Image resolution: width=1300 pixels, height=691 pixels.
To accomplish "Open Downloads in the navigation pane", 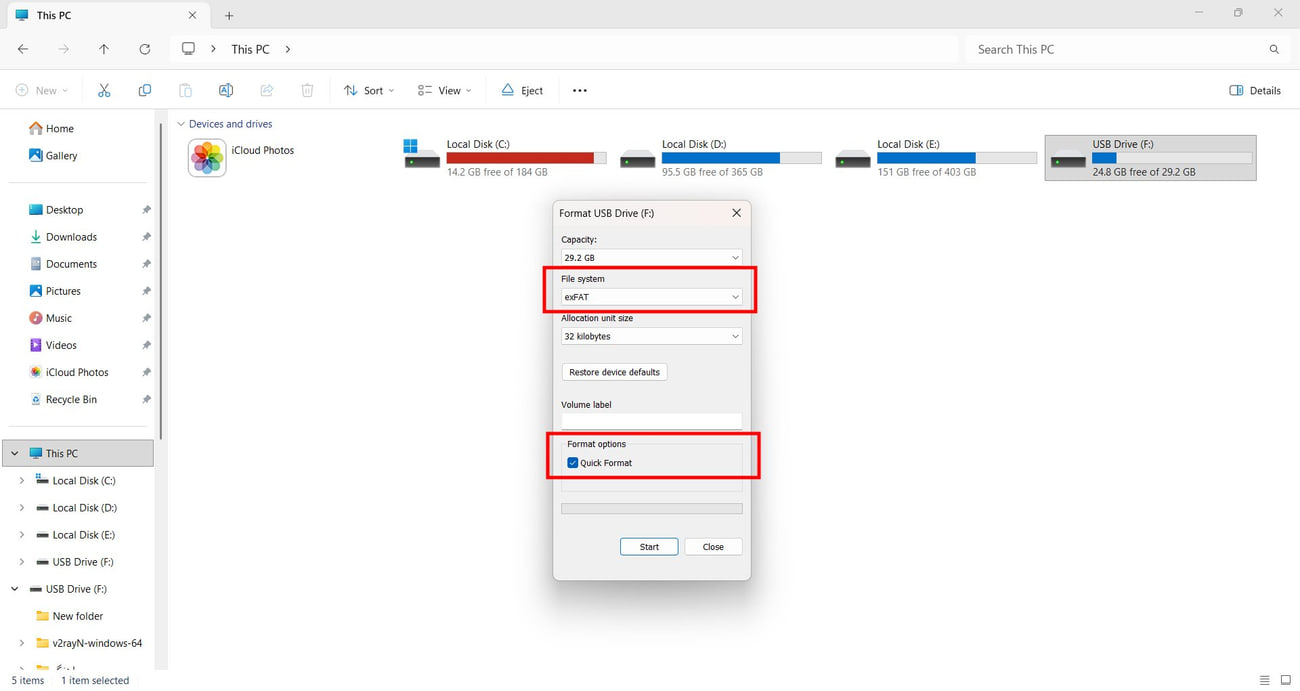I will 63,237.
